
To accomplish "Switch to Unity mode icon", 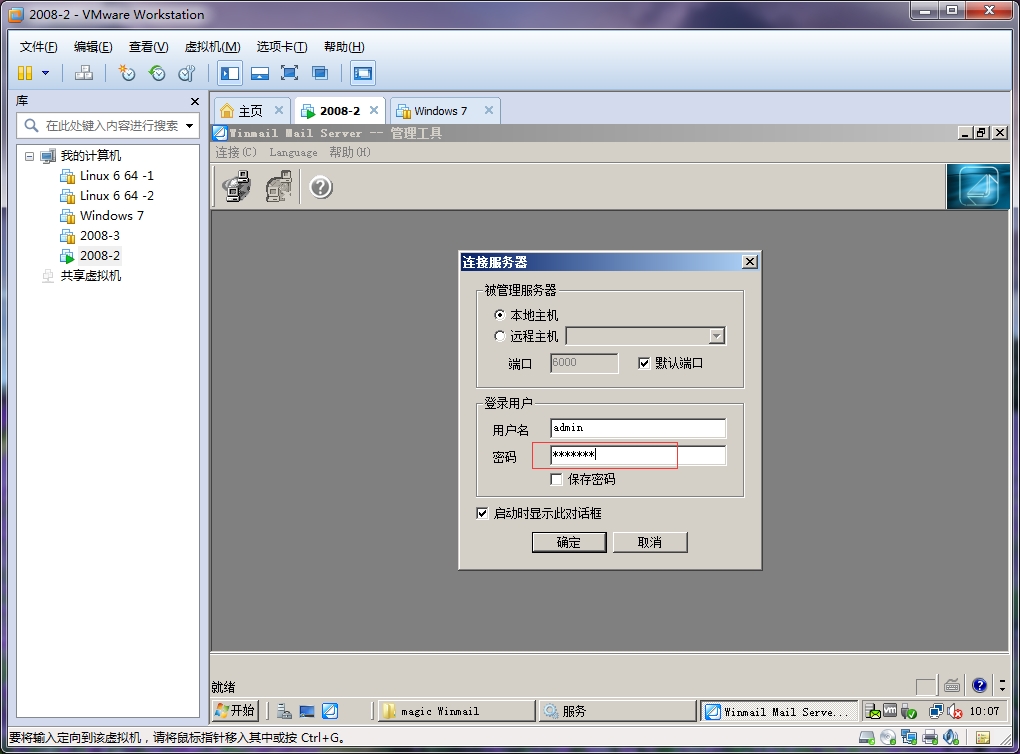I will point(319,73).
